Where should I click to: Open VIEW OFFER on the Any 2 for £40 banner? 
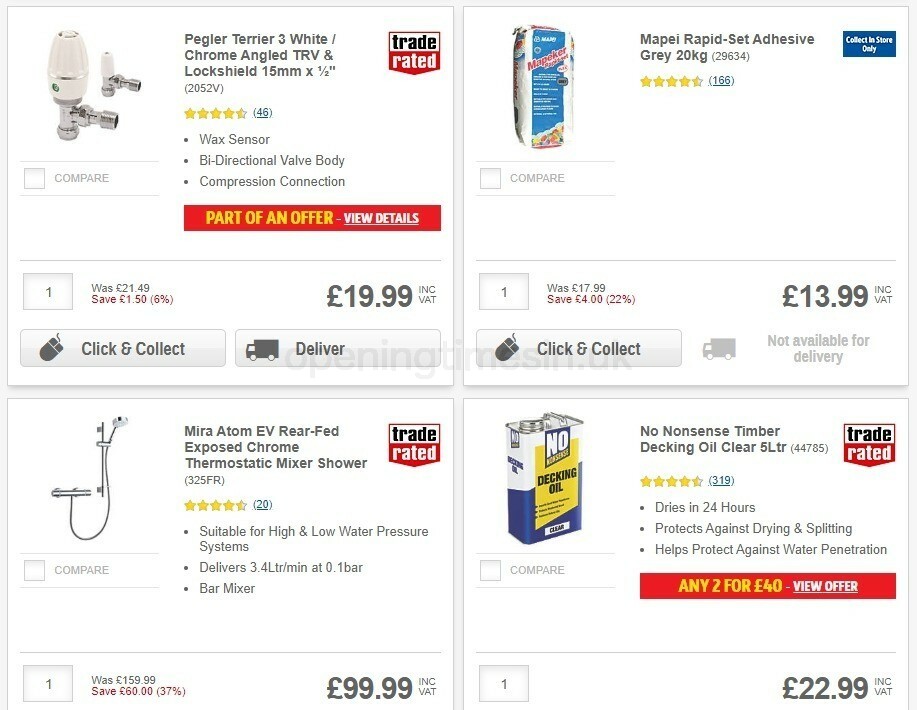point(824,586)
